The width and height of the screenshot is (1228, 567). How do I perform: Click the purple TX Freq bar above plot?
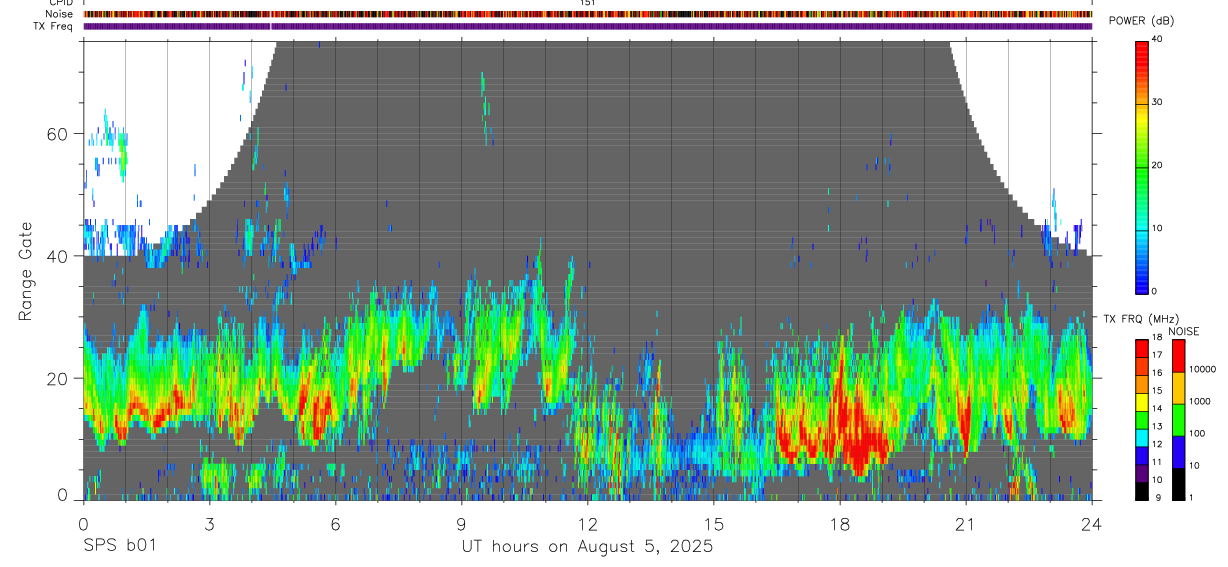[588, 26]
